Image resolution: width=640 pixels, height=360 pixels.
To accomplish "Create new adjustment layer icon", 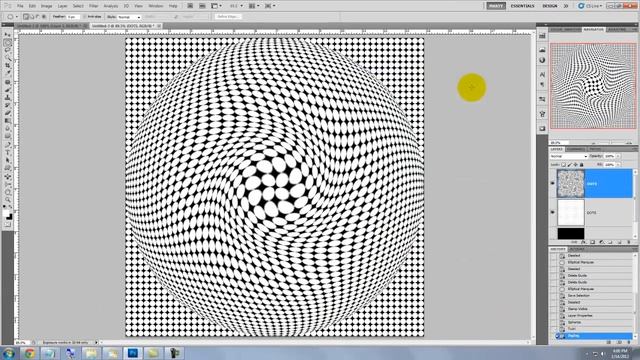I will (601, 242).
